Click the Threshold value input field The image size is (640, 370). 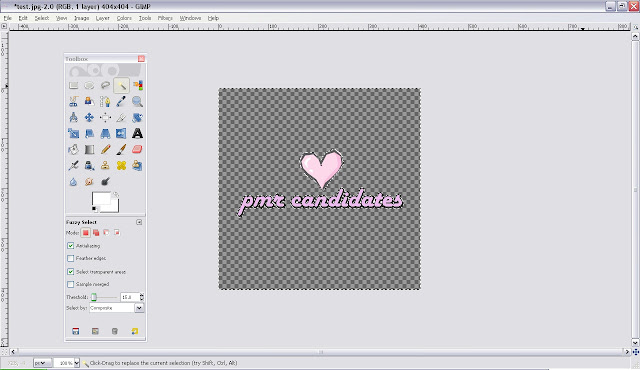[x=130, y=297]
